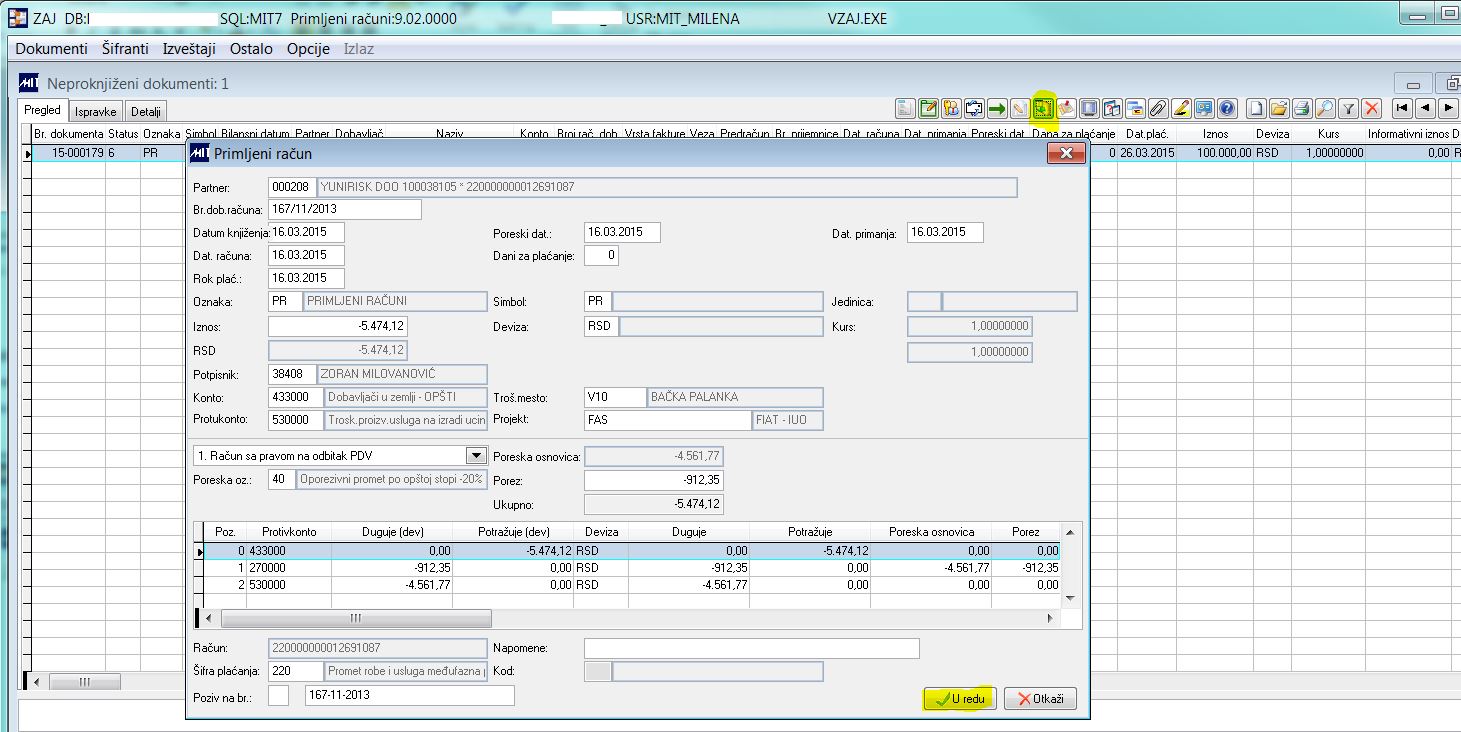Open the document list toolbar icon

[x=906, y=108]
